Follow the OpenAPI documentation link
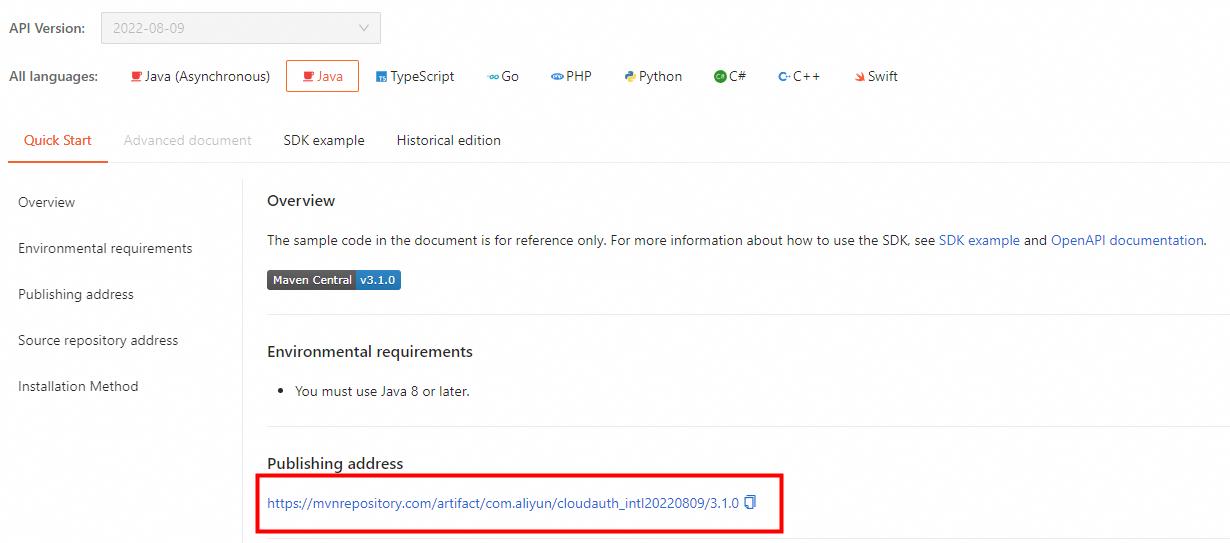Viewport: 1230px width, 543px height. (x=1127, y=240)
